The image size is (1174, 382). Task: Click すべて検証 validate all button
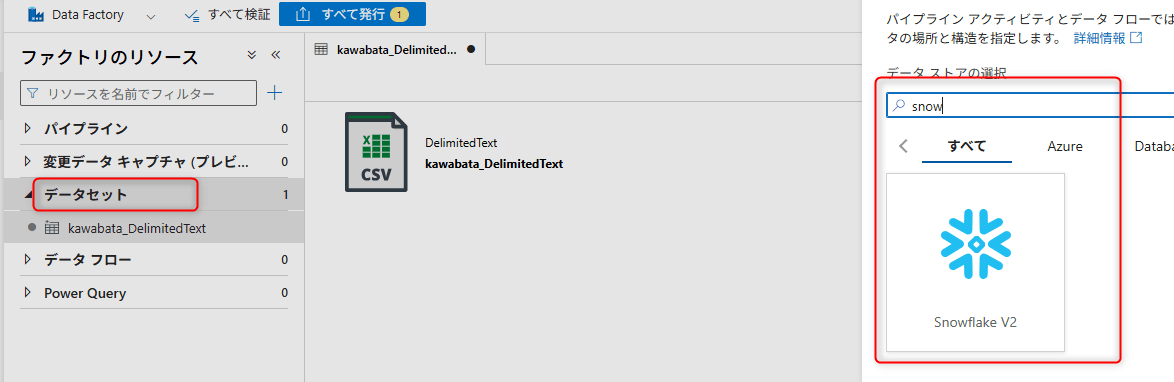point(227,14)
